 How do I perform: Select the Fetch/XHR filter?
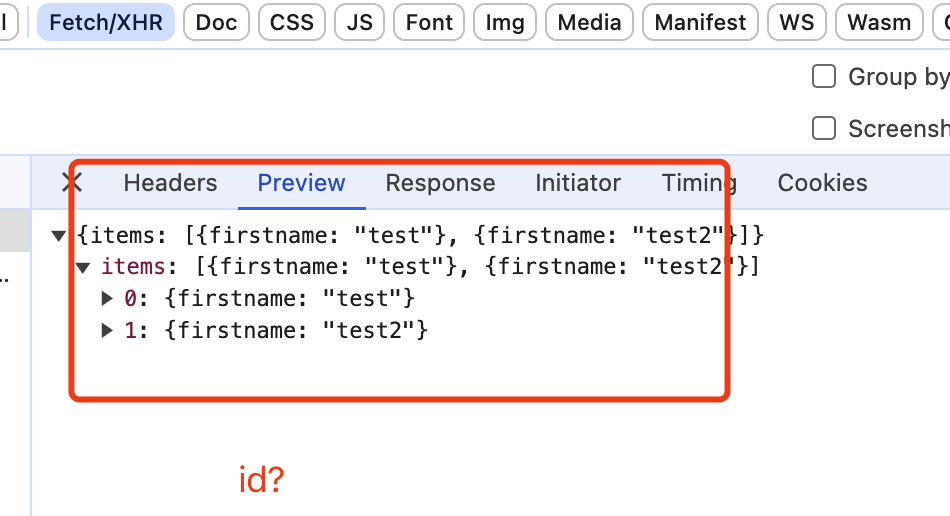pyautogui.click(x=106, y=22)
